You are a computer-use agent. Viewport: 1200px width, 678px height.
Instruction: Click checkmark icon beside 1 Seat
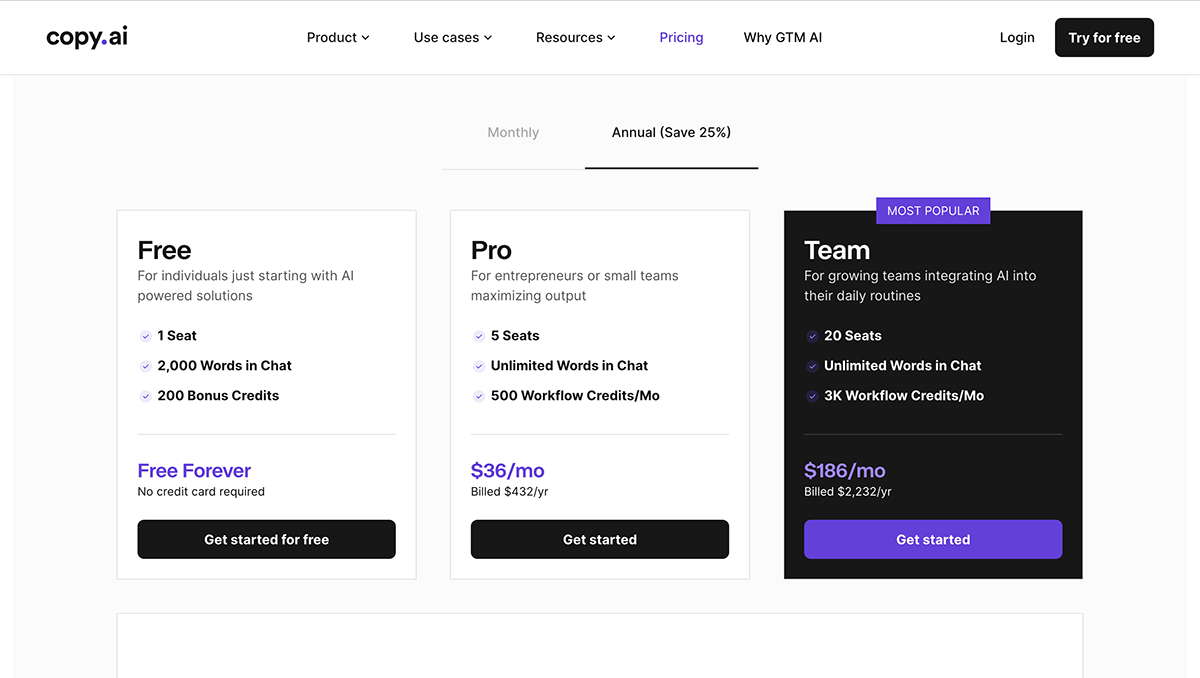(x=145, y=336)
